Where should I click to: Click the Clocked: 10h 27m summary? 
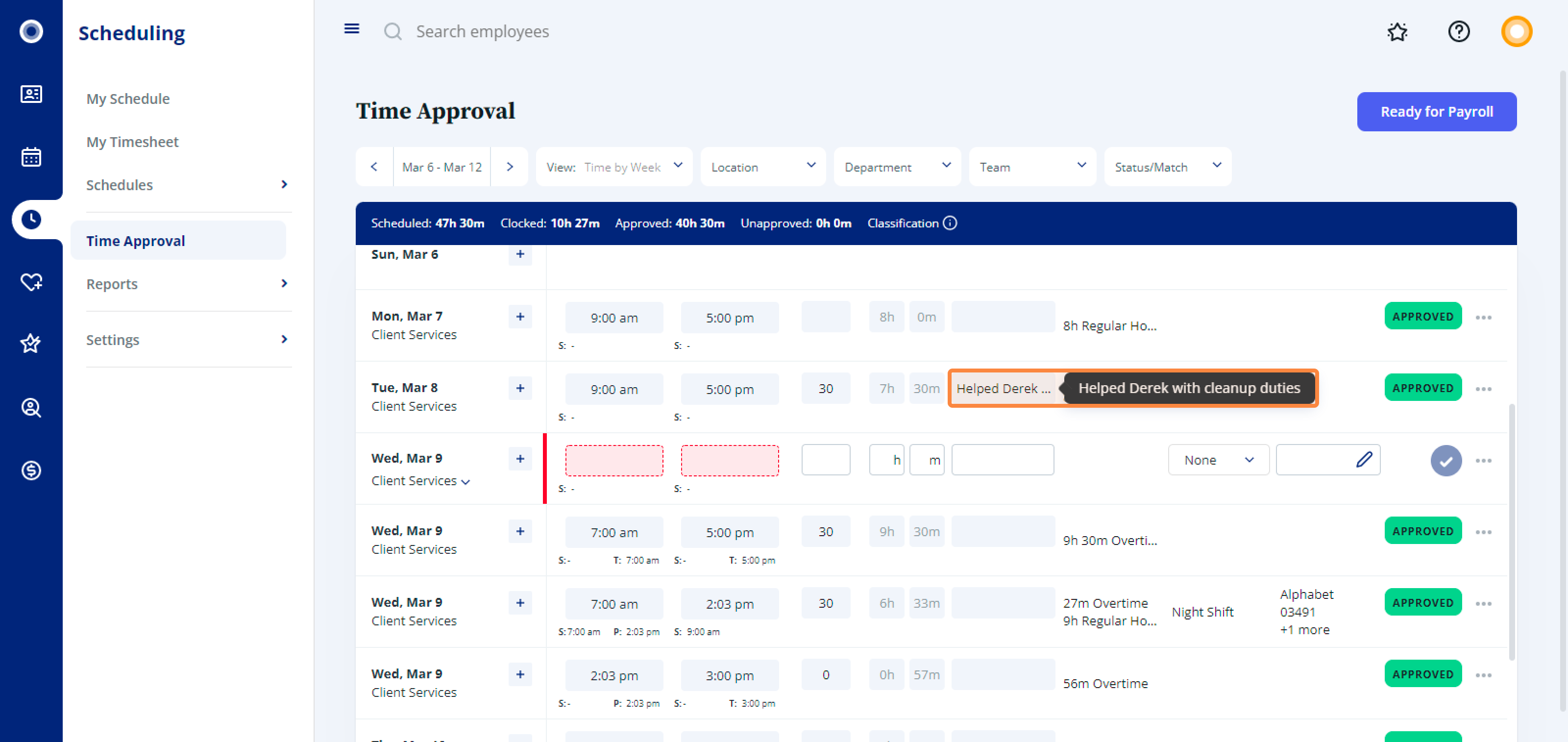(x=550, y=223)
